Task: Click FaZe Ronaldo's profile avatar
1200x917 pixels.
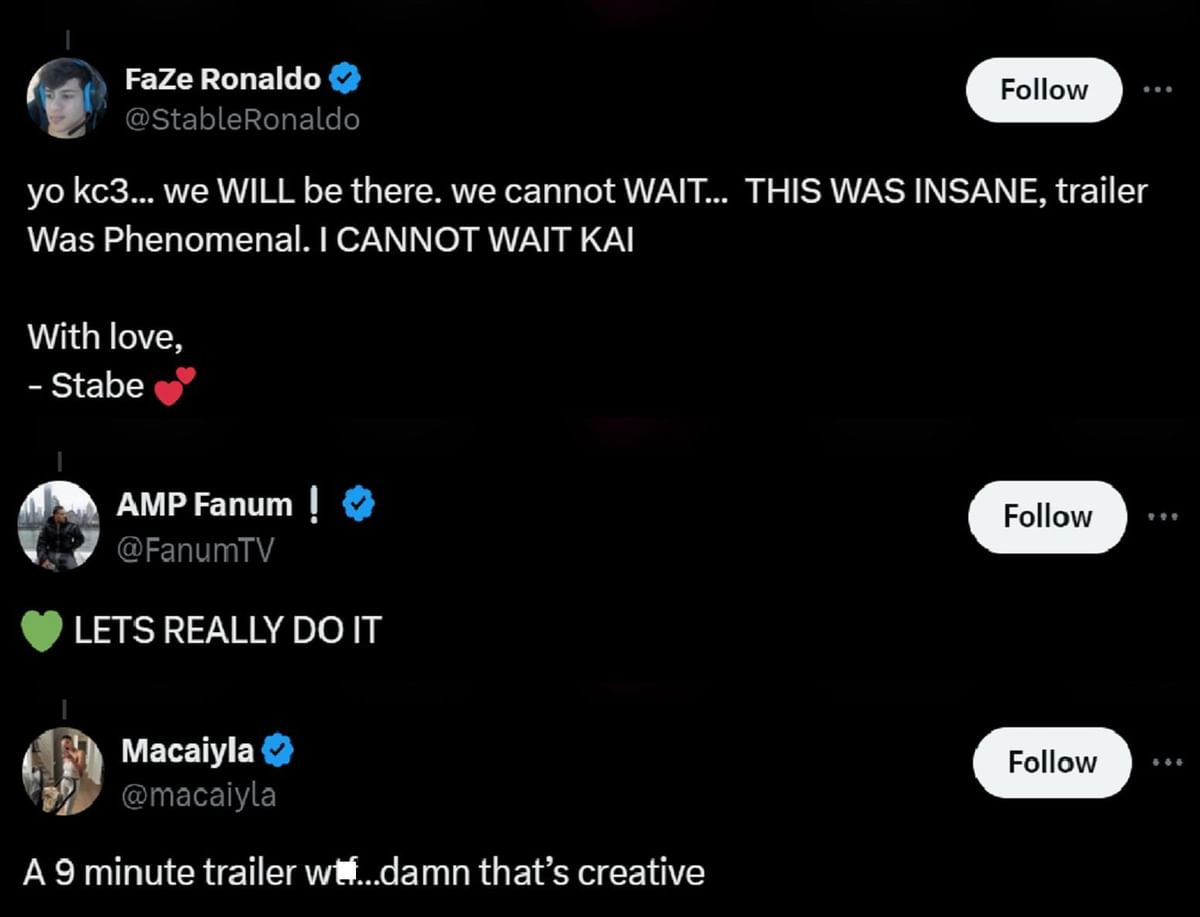Action: (x=66, y=97)
